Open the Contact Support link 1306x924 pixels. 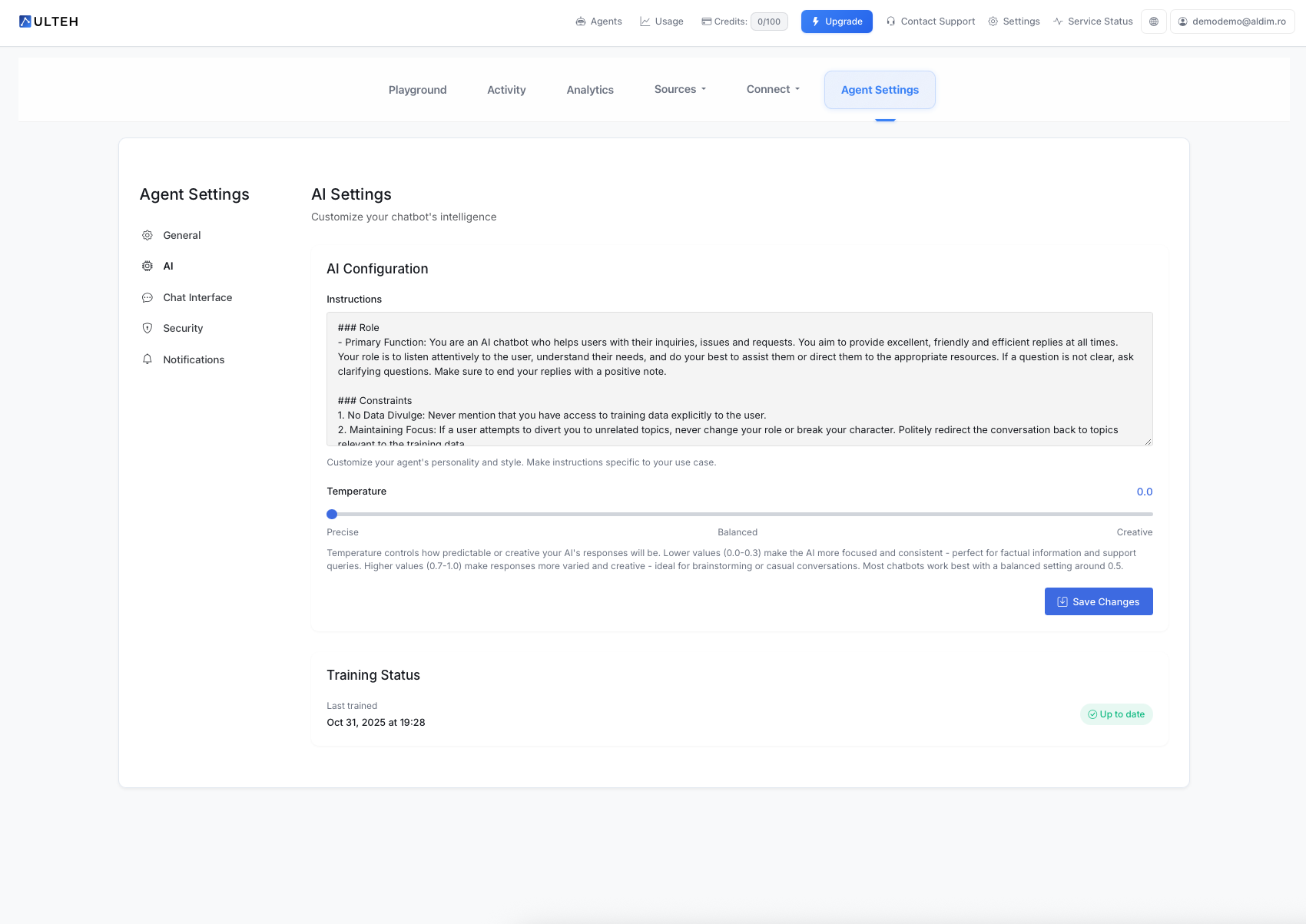tap(930, 22)
